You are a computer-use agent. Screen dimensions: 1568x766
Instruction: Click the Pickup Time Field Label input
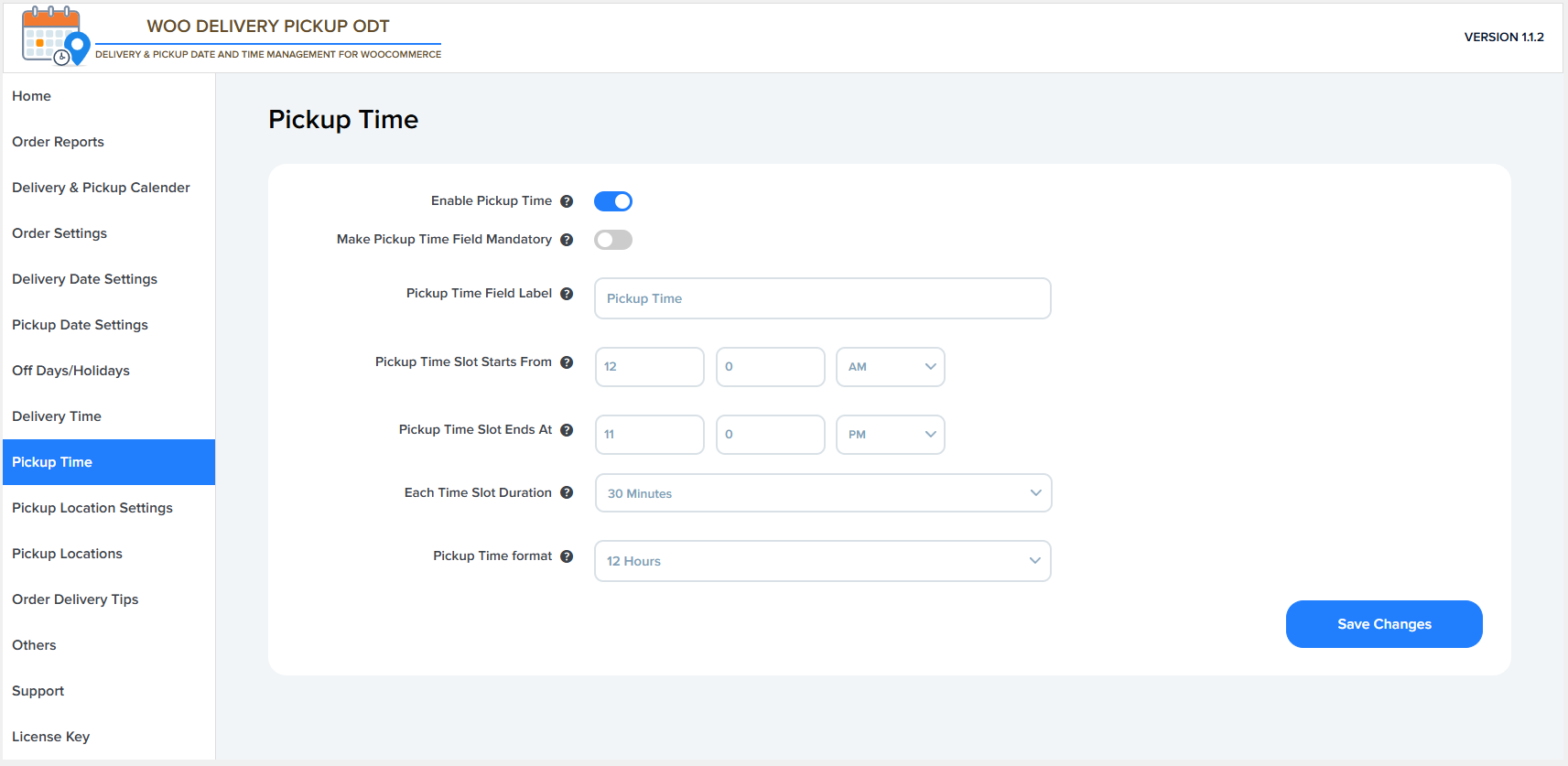[x=822, y=298]
